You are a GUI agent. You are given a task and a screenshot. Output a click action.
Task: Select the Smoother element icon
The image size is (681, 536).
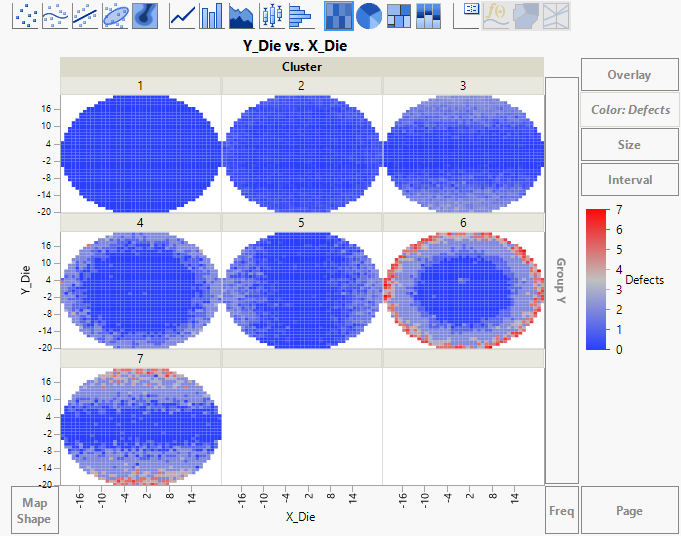pos(56,15)
